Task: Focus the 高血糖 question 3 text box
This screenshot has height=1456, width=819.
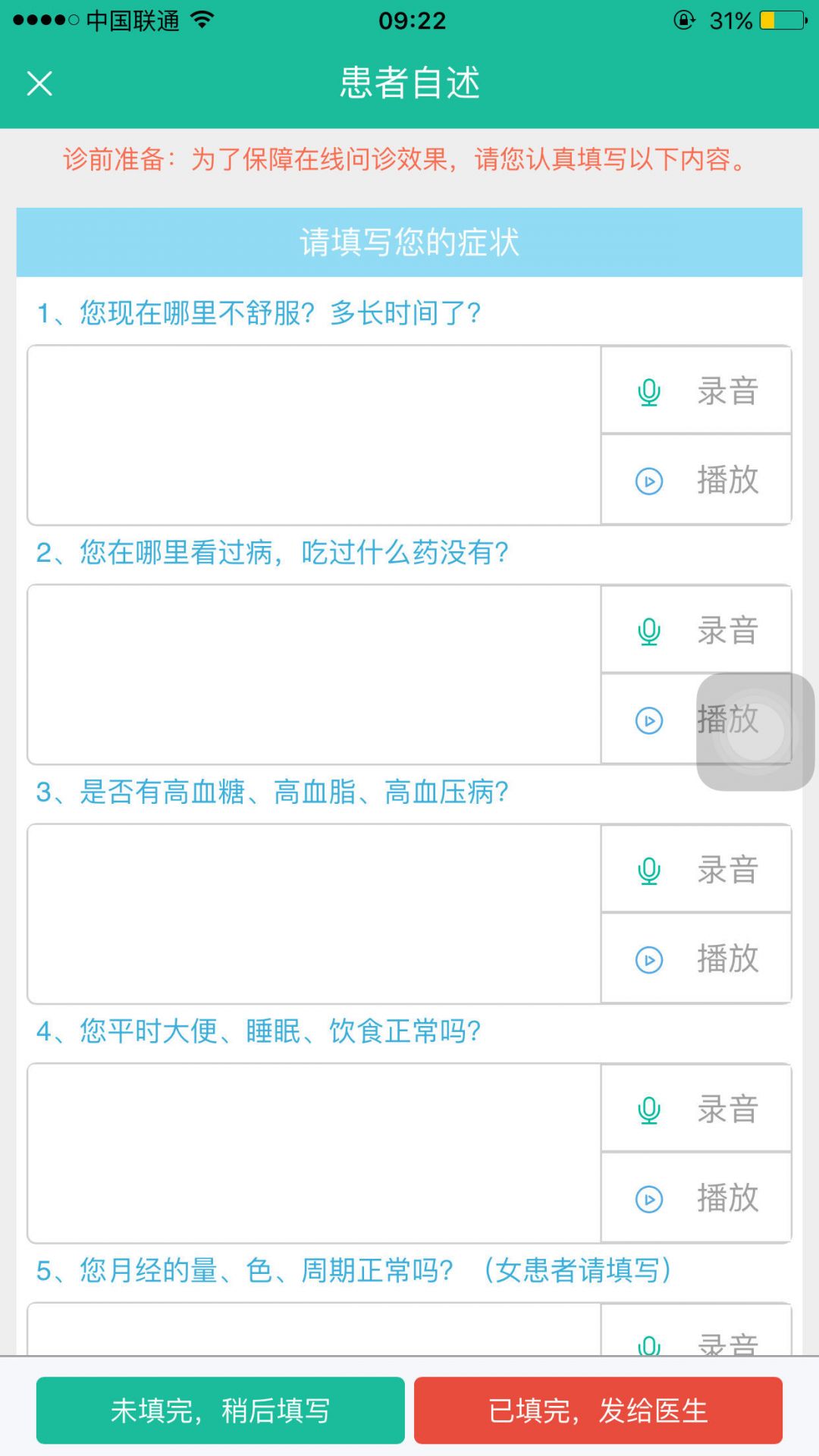Action: (314, 914)
